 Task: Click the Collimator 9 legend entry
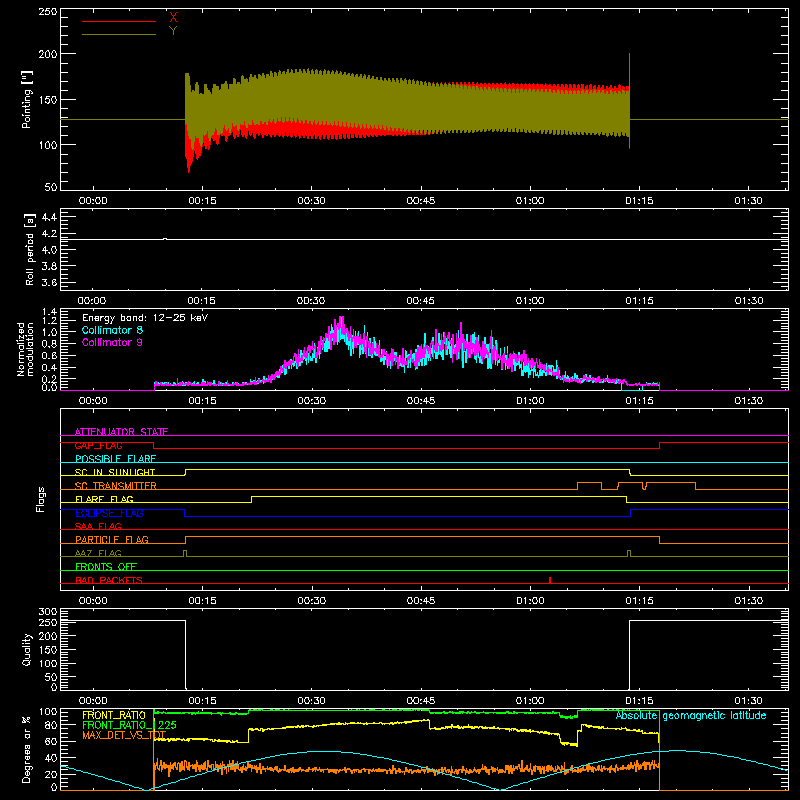point(112,342)
